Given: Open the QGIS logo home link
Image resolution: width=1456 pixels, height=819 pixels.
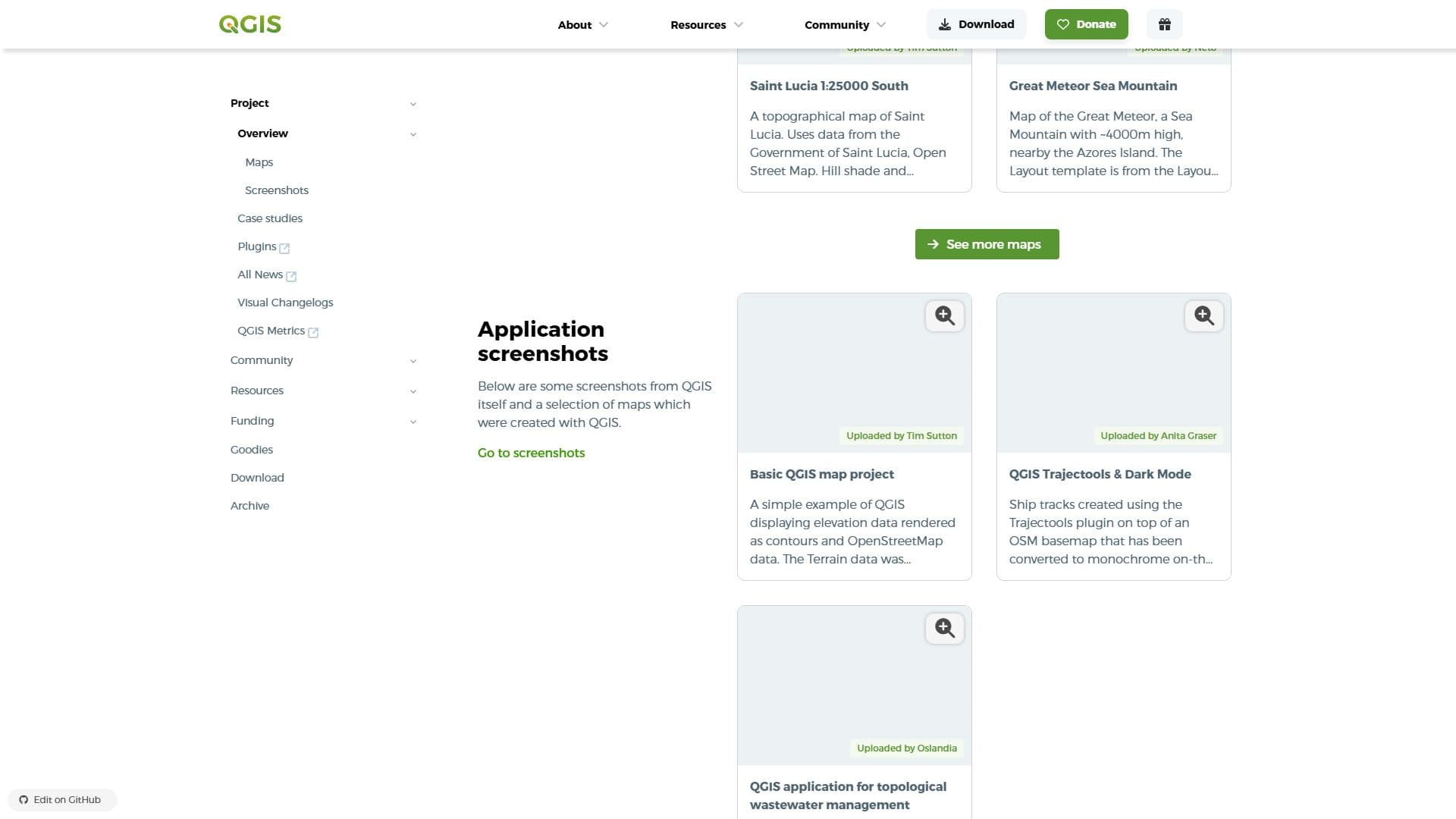Looking at the screenshot, I should click(x=250, y=24).
